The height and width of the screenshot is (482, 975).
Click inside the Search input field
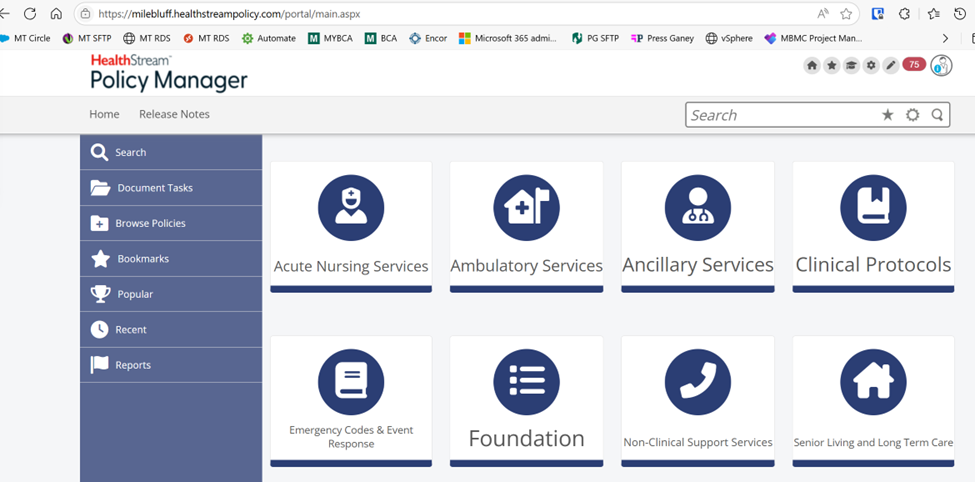coord(780,115)
